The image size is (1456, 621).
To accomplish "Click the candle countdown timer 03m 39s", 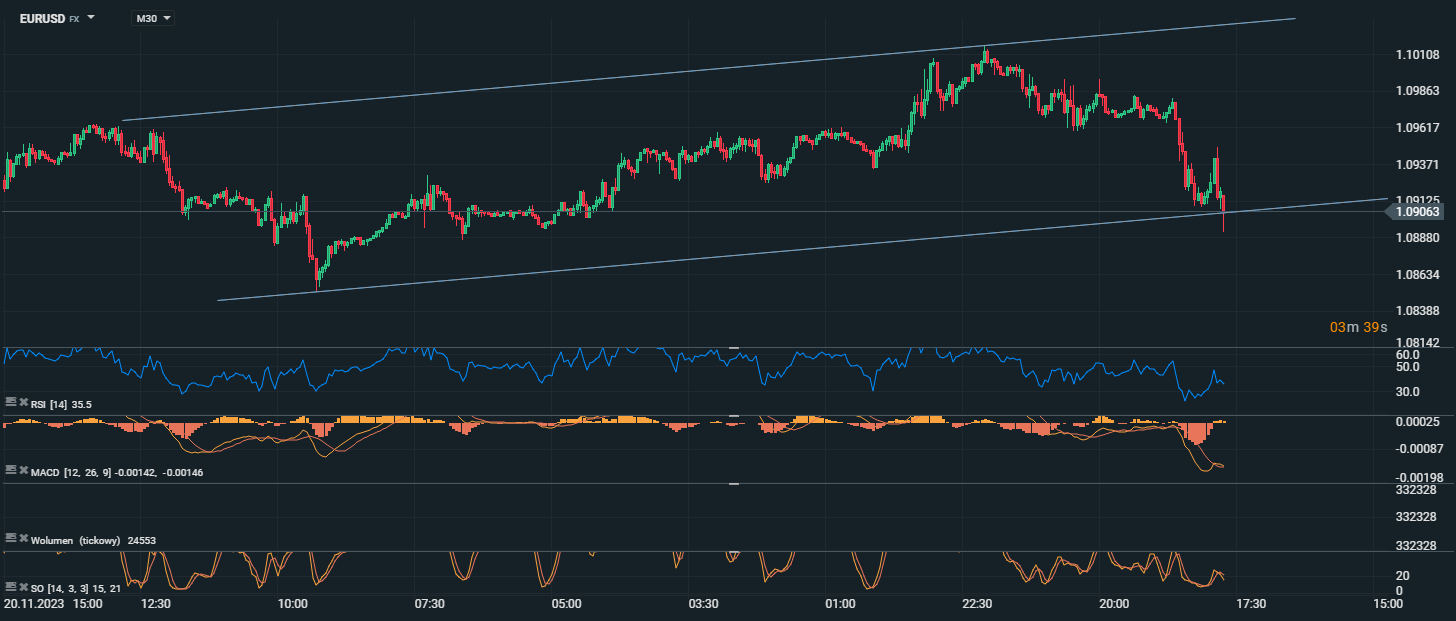I will coord(1358,328).
